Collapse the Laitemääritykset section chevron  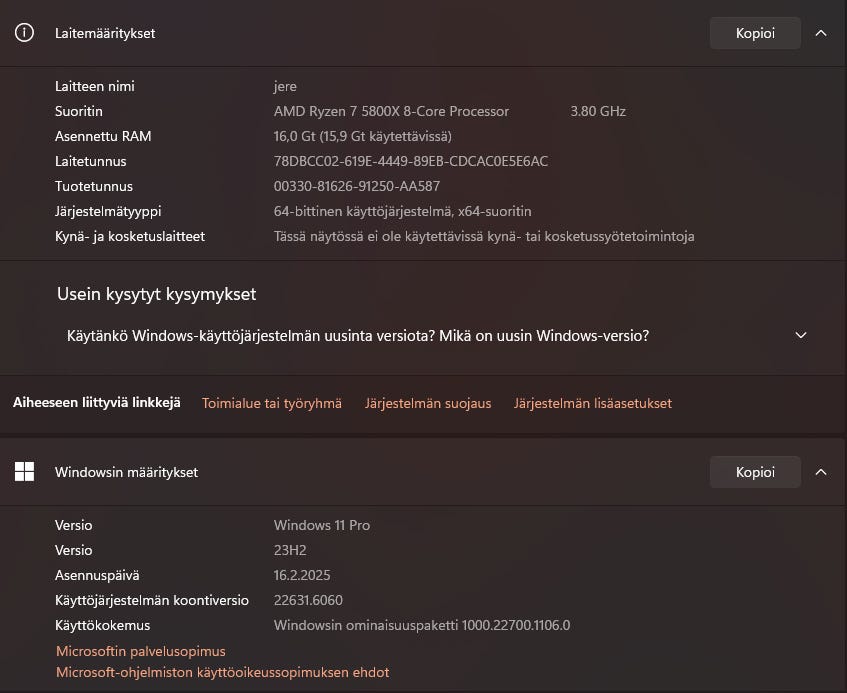pyautogui.click(x=821, y=33)
